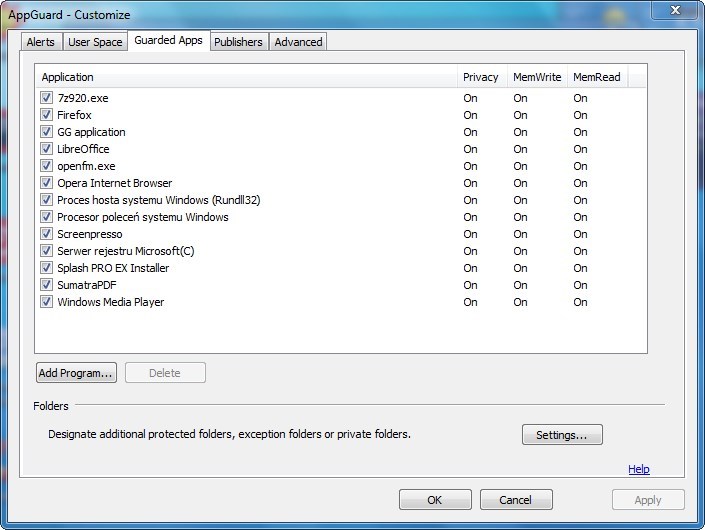Select the Windows Media Player entry
Screen dimensions: 705x530
[111, 302]
